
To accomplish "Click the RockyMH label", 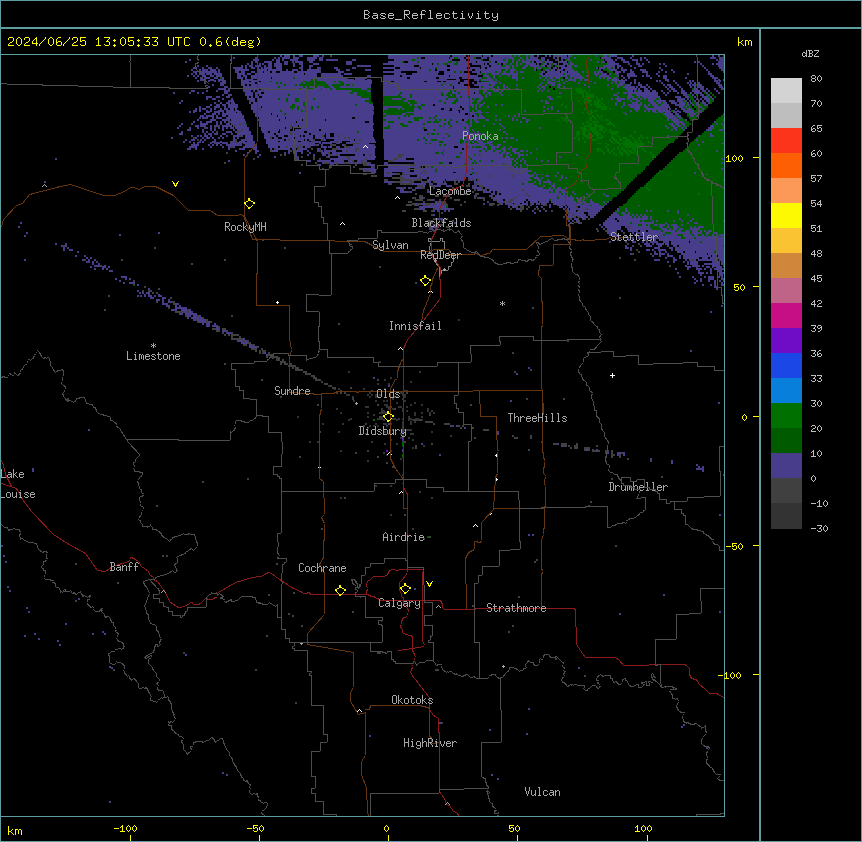I will tap(245, 227).
